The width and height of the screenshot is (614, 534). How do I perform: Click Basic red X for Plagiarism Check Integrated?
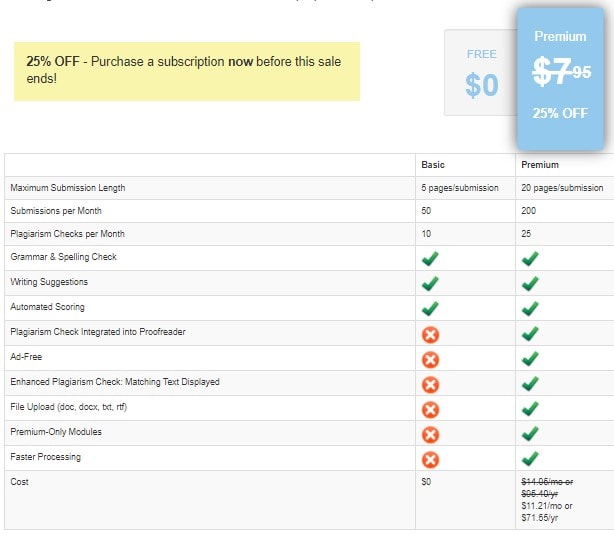[x=431, y=333]
